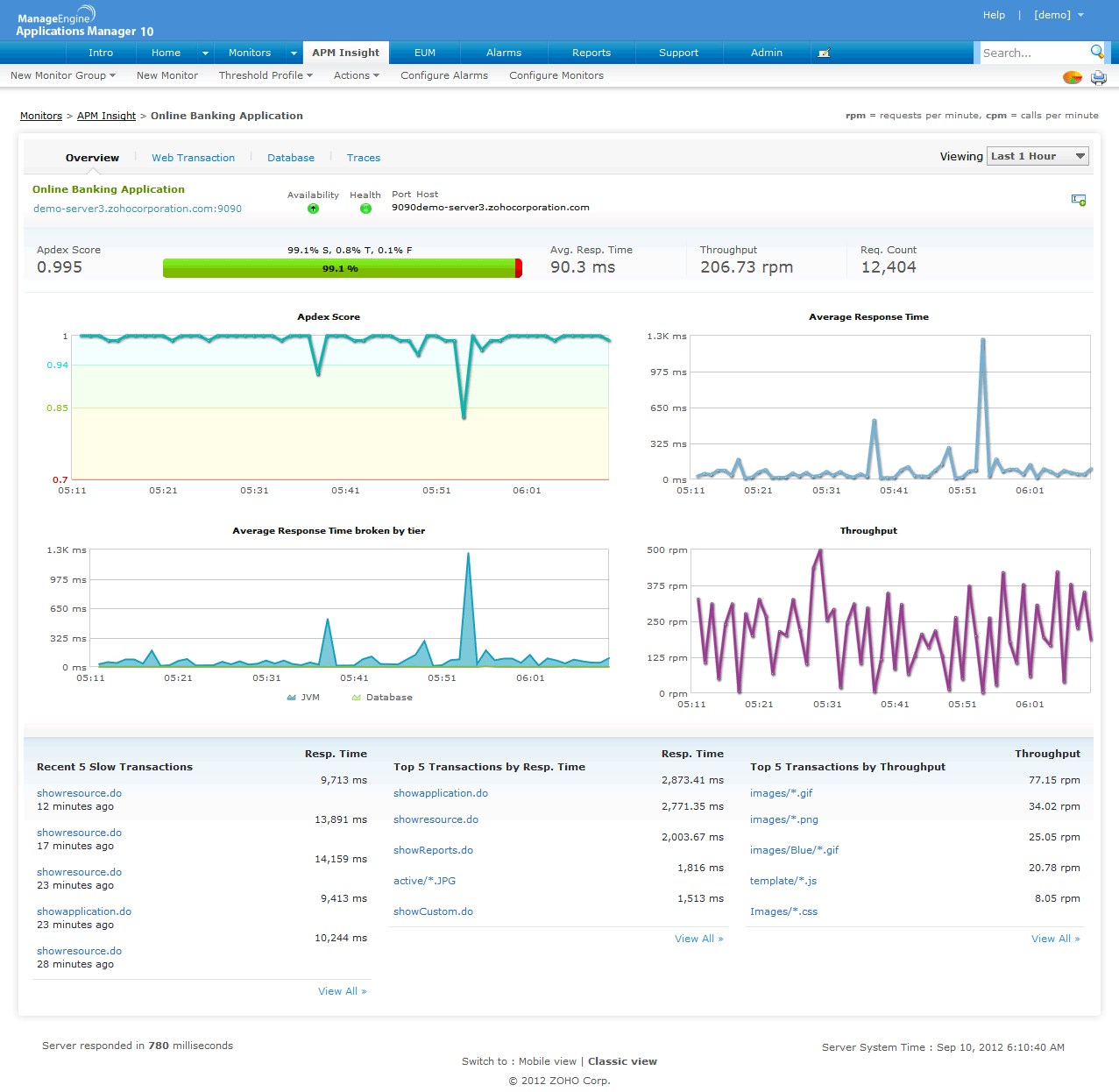Click into the Search input field
The width and height of the screenshot is (1119, 1092).
(x=1032, y=53)
